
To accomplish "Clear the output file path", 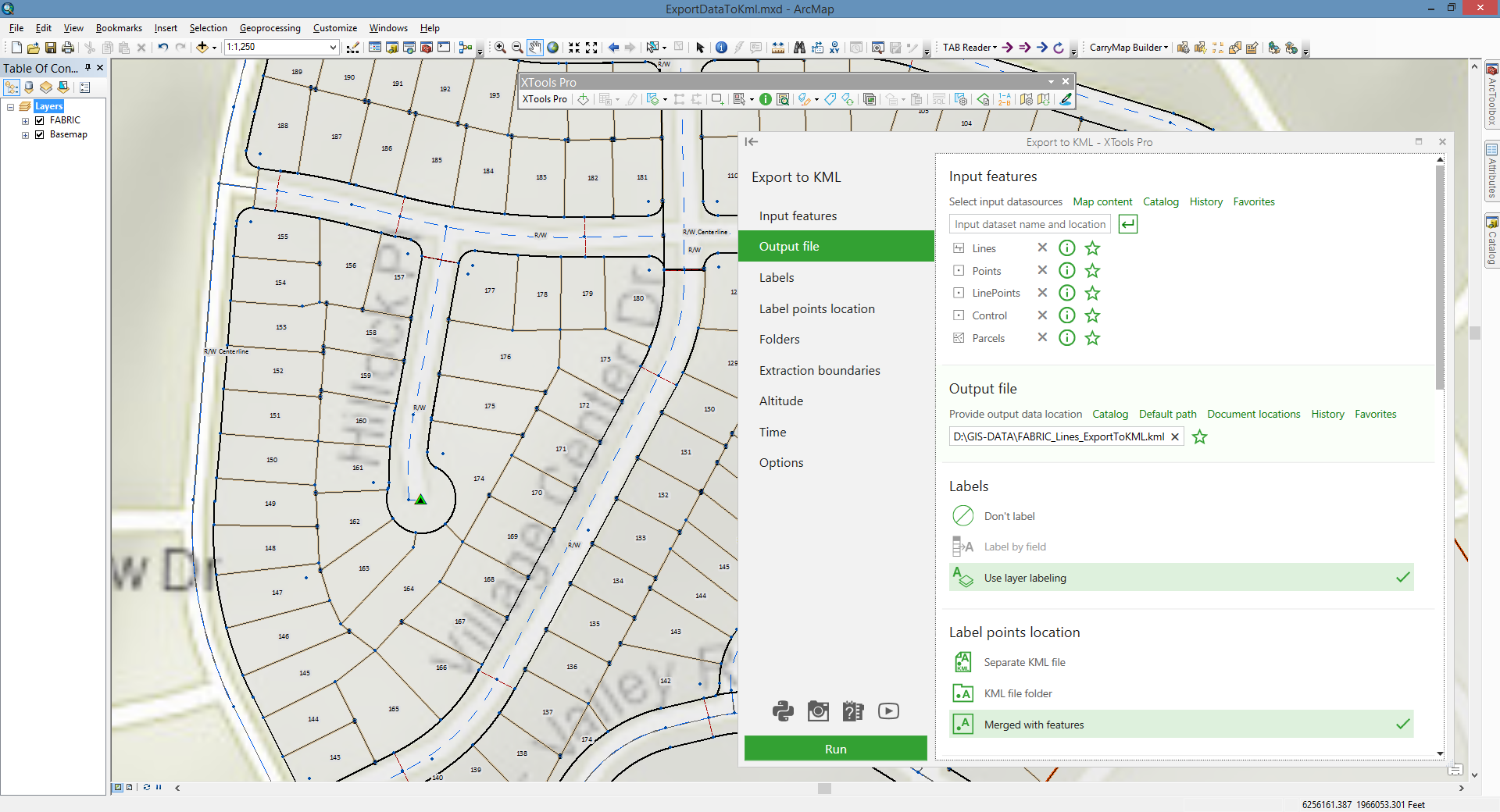I will tap(1174, 437).
